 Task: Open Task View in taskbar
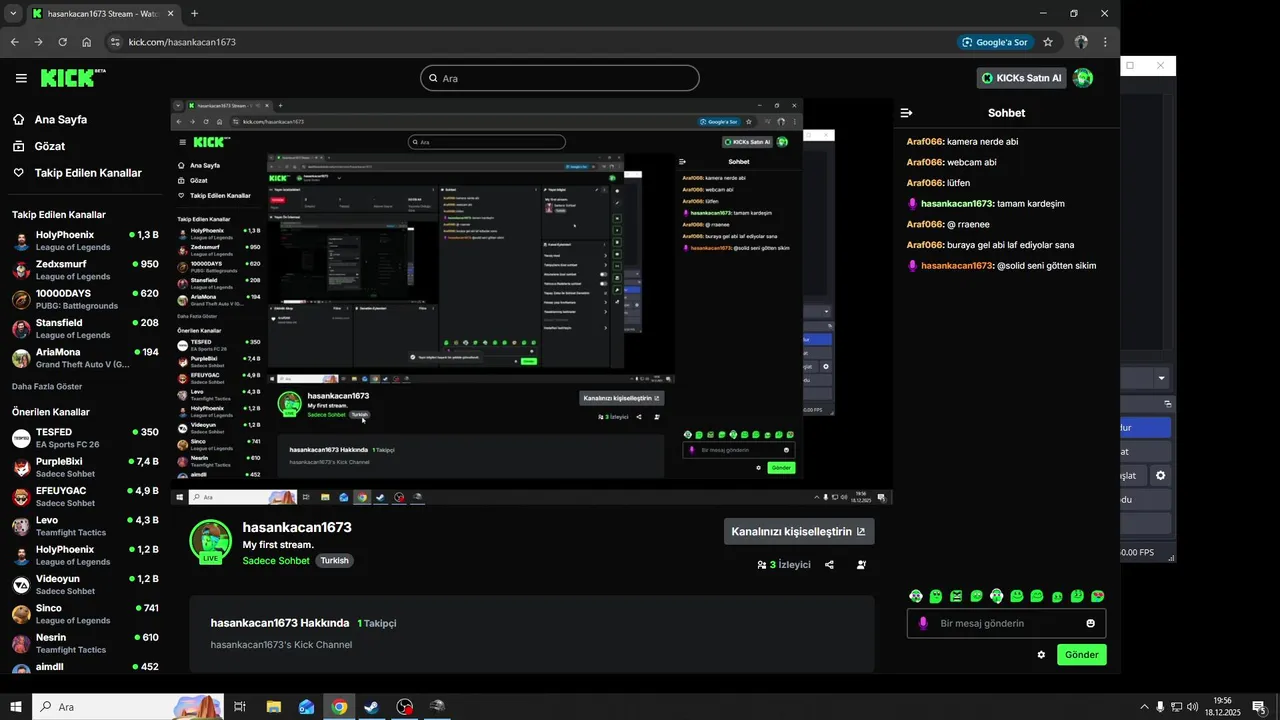(x=240, y=707)
